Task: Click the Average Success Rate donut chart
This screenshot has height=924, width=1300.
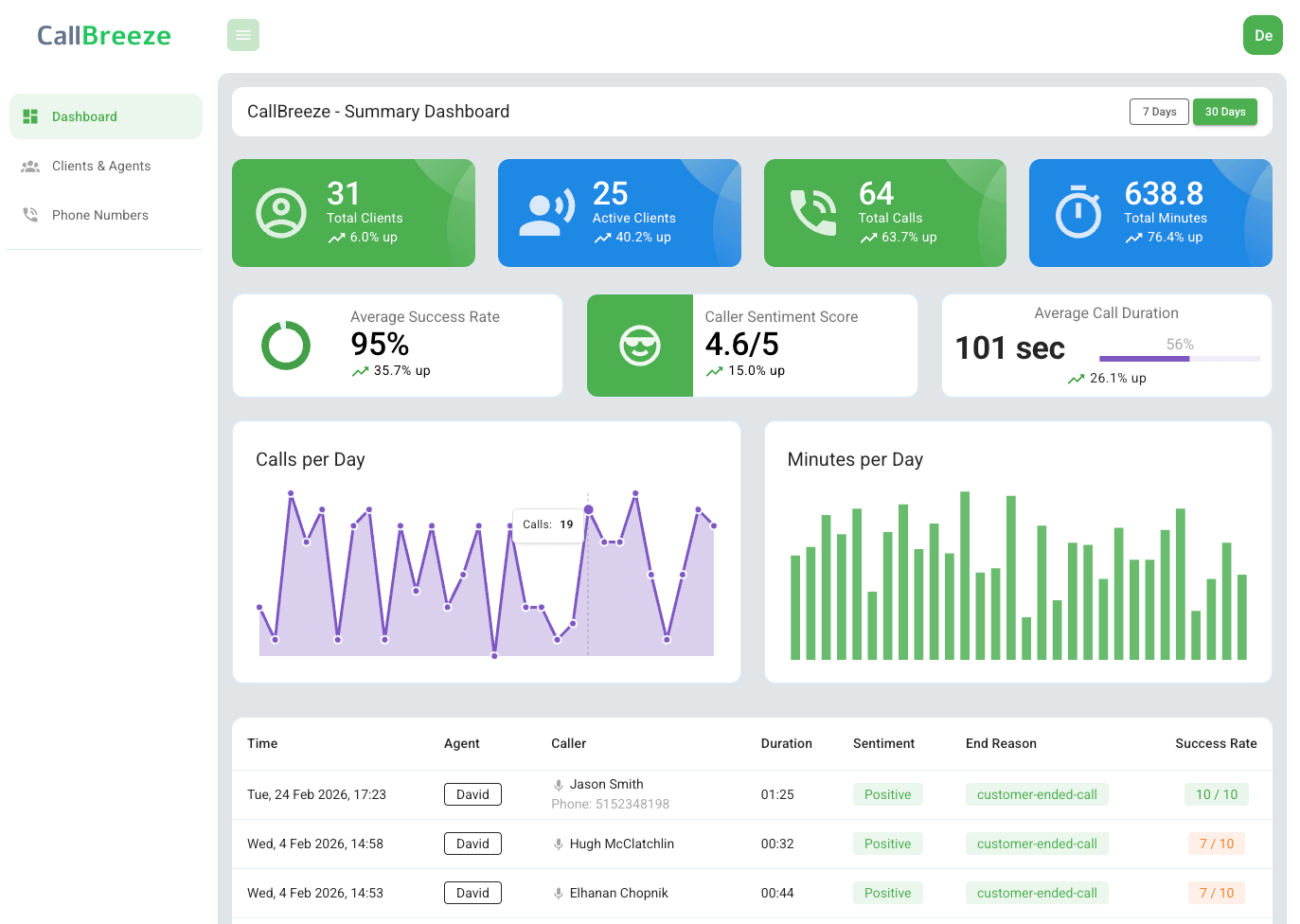Action: (286, 346)
